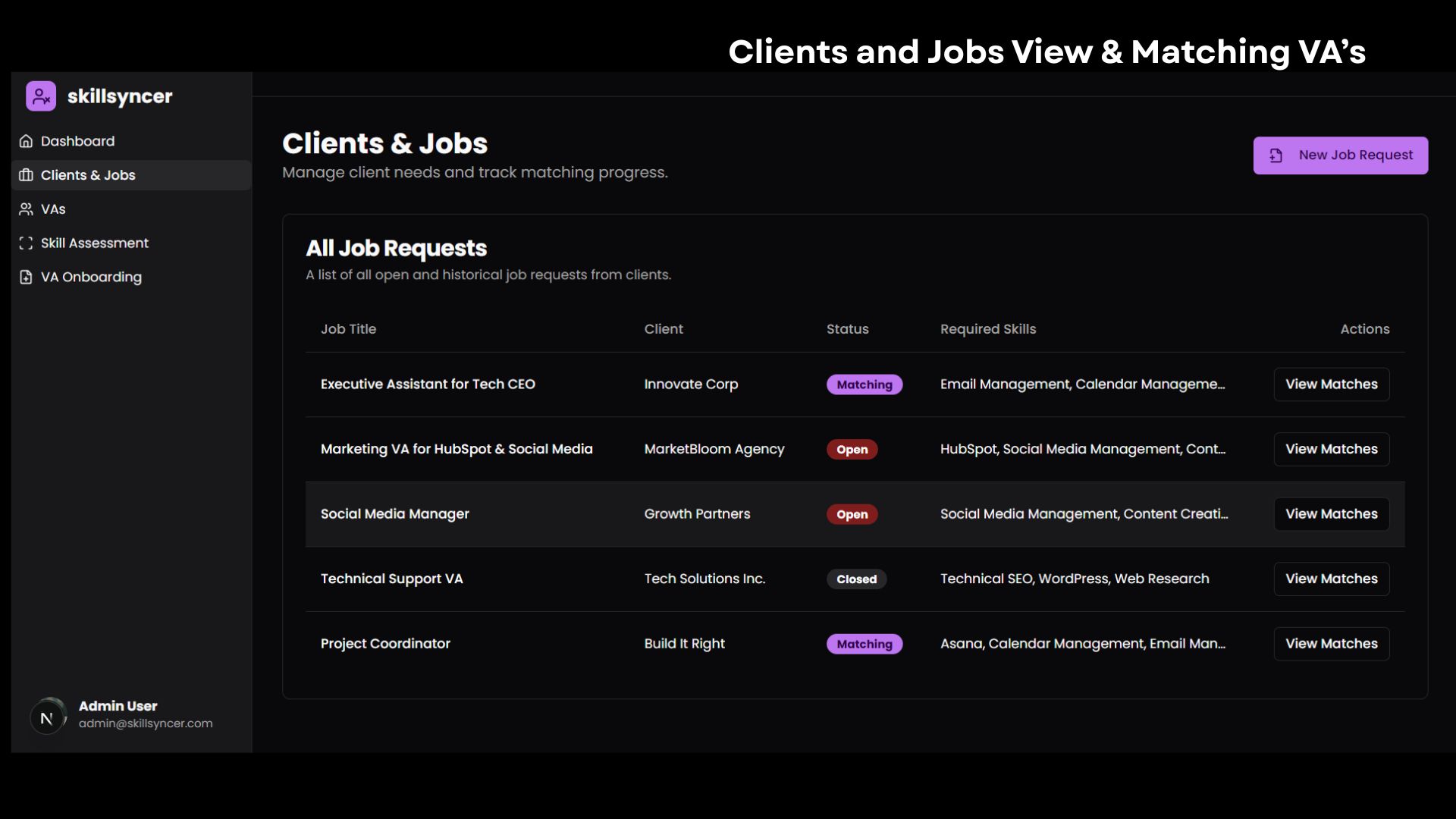Click the VA Onboarding document icon
Viewport: 1456px width, 819px height.
coord(27,278)
